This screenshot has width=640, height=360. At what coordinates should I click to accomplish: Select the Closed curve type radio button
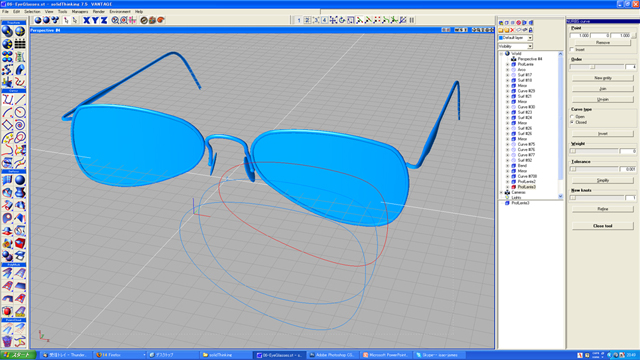572,122
